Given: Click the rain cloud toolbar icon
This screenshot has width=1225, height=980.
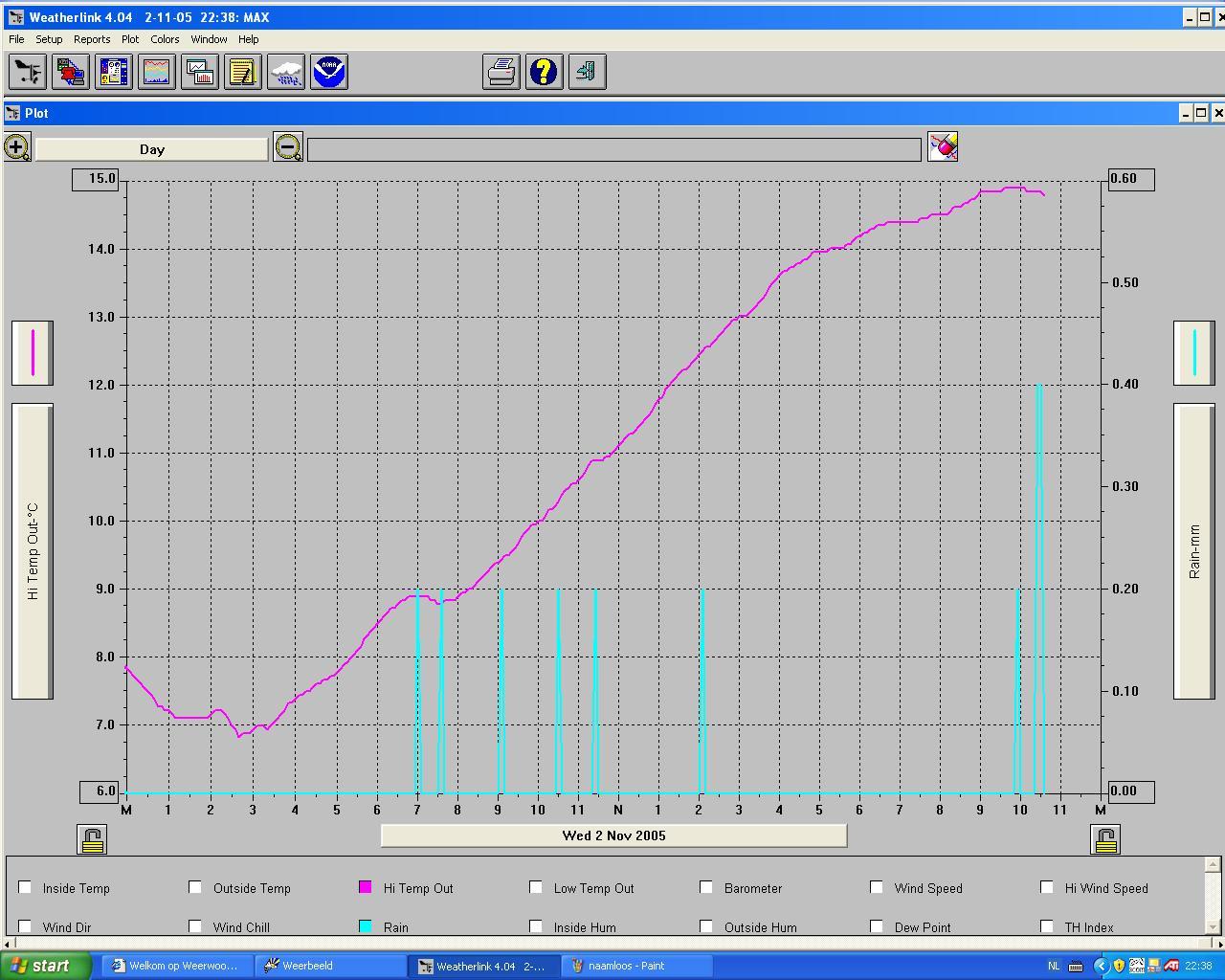Looking at the screenshot, I should [286, 72].
